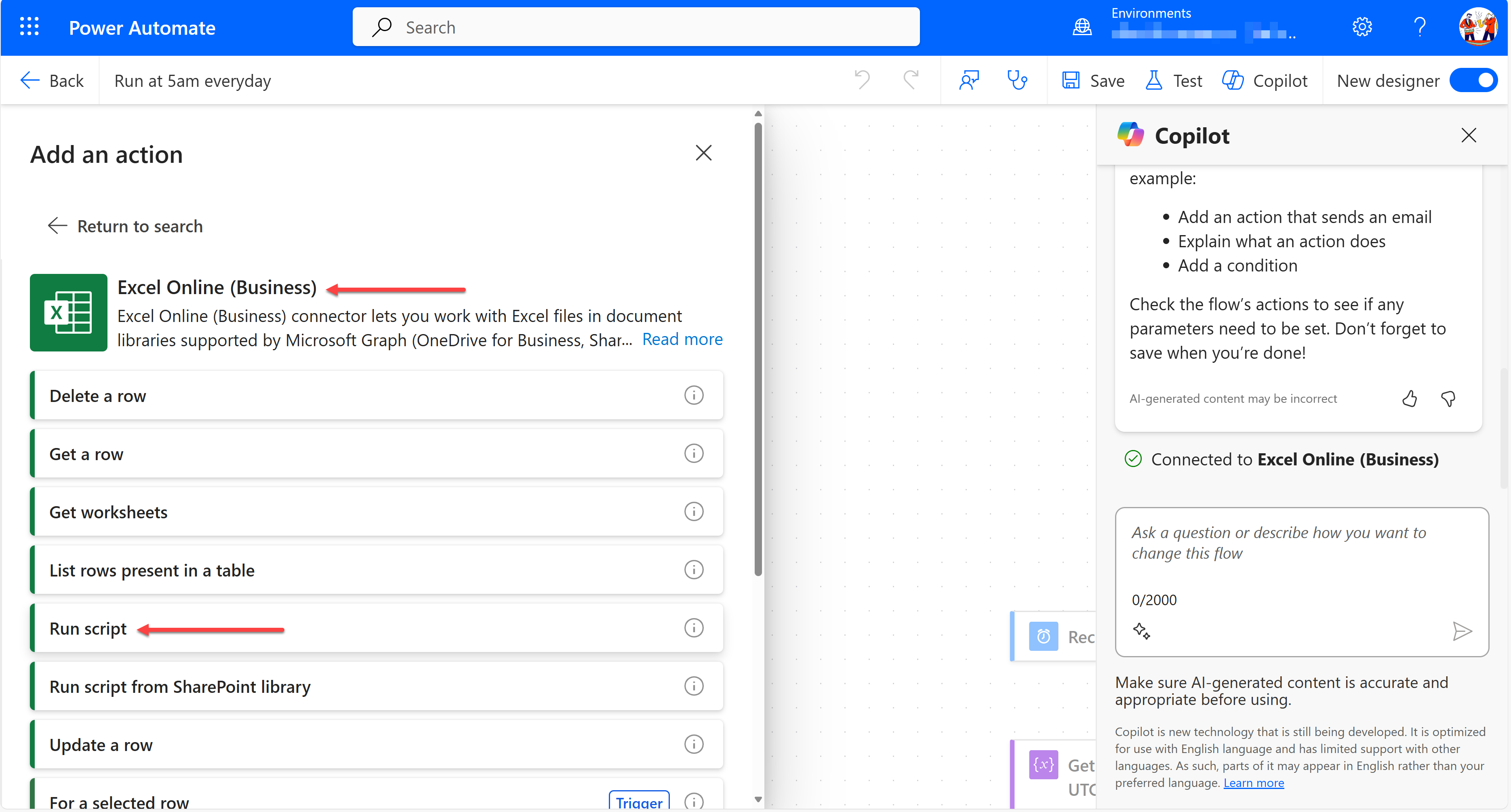Open the send feedback icon
Viewport: 1511px width, 812px height.
click(969, 80)
